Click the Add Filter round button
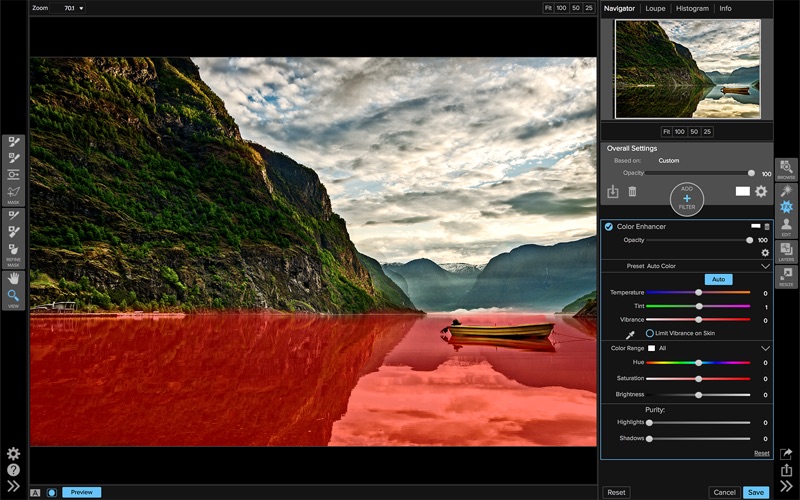Image resolution: width=800 pixels, height=500 pixels. pos(687,198)
